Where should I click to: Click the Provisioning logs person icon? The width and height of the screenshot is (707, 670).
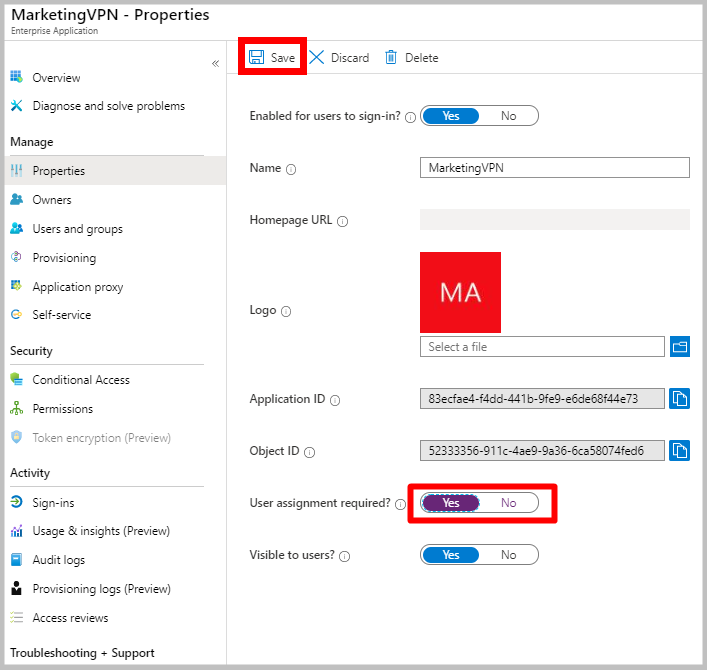(17, 588)
